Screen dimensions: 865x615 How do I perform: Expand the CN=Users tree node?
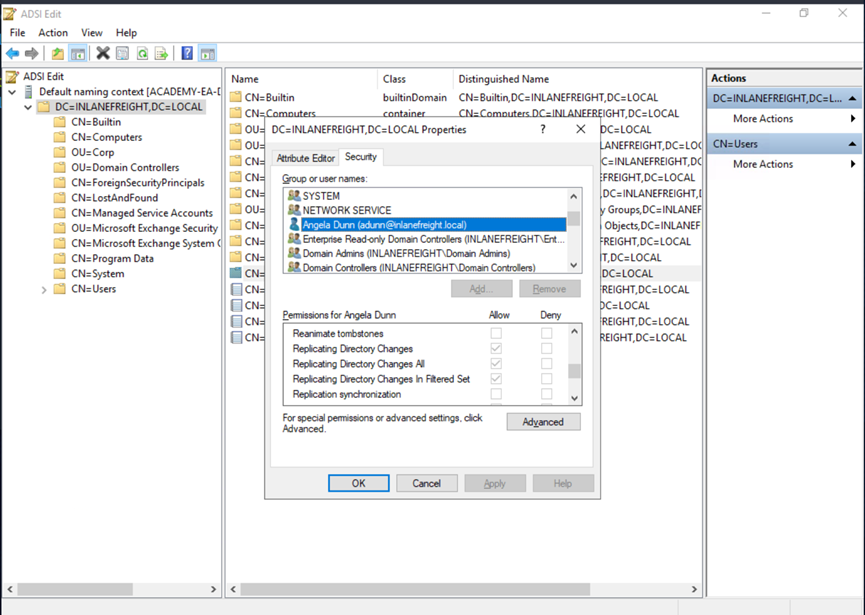point(44,290)
